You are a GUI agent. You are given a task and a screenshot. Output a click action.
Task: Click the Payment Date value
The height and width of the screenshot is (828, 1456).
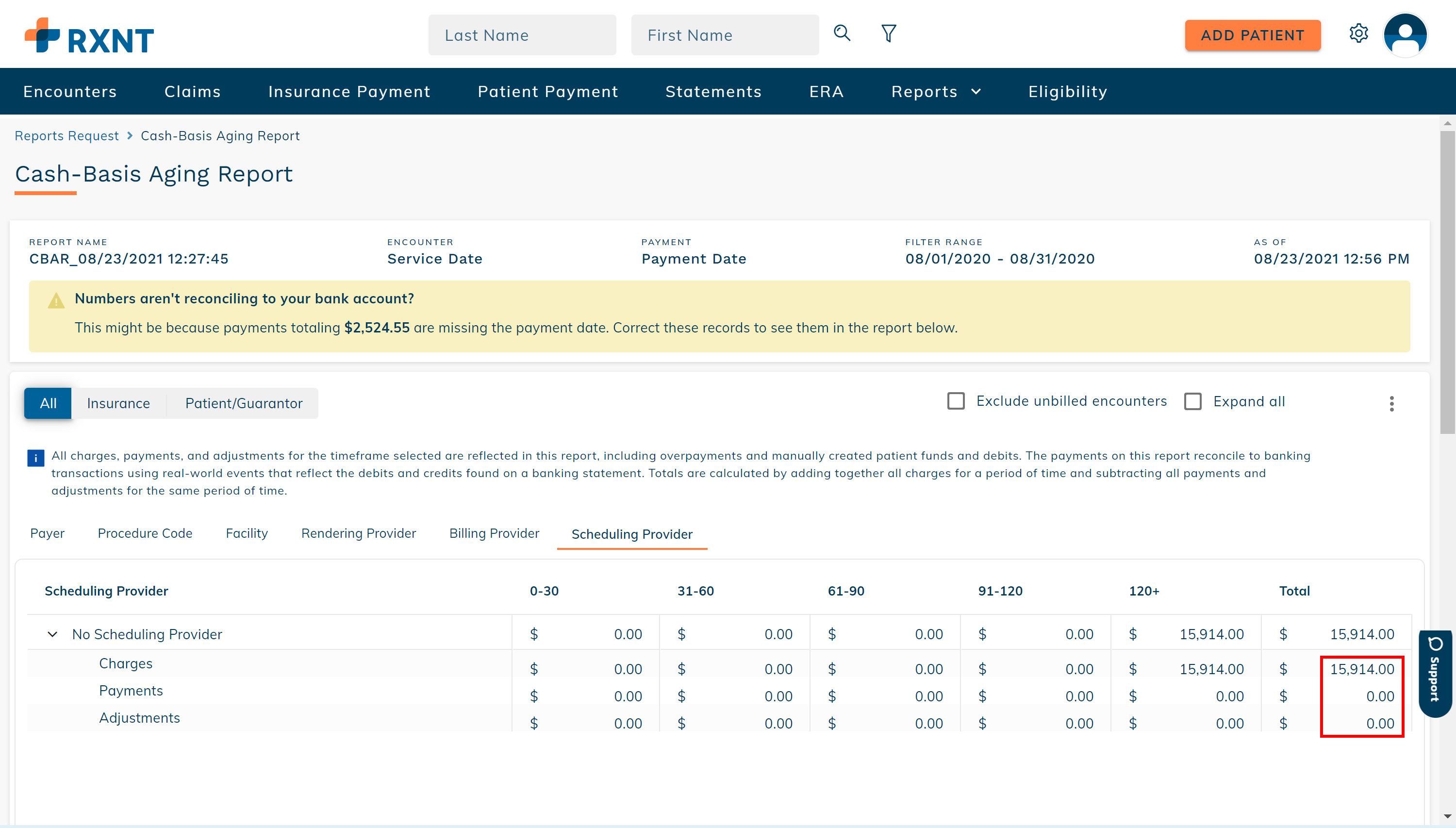694,259
